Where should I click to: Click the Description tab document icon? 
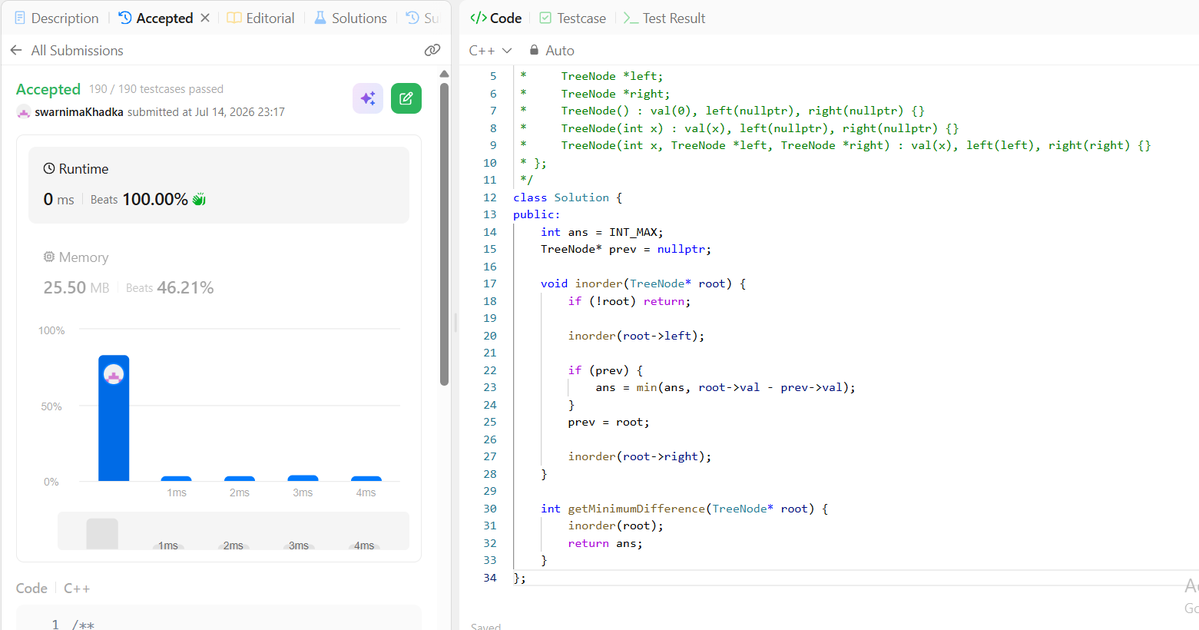click(x=20, y=18)
